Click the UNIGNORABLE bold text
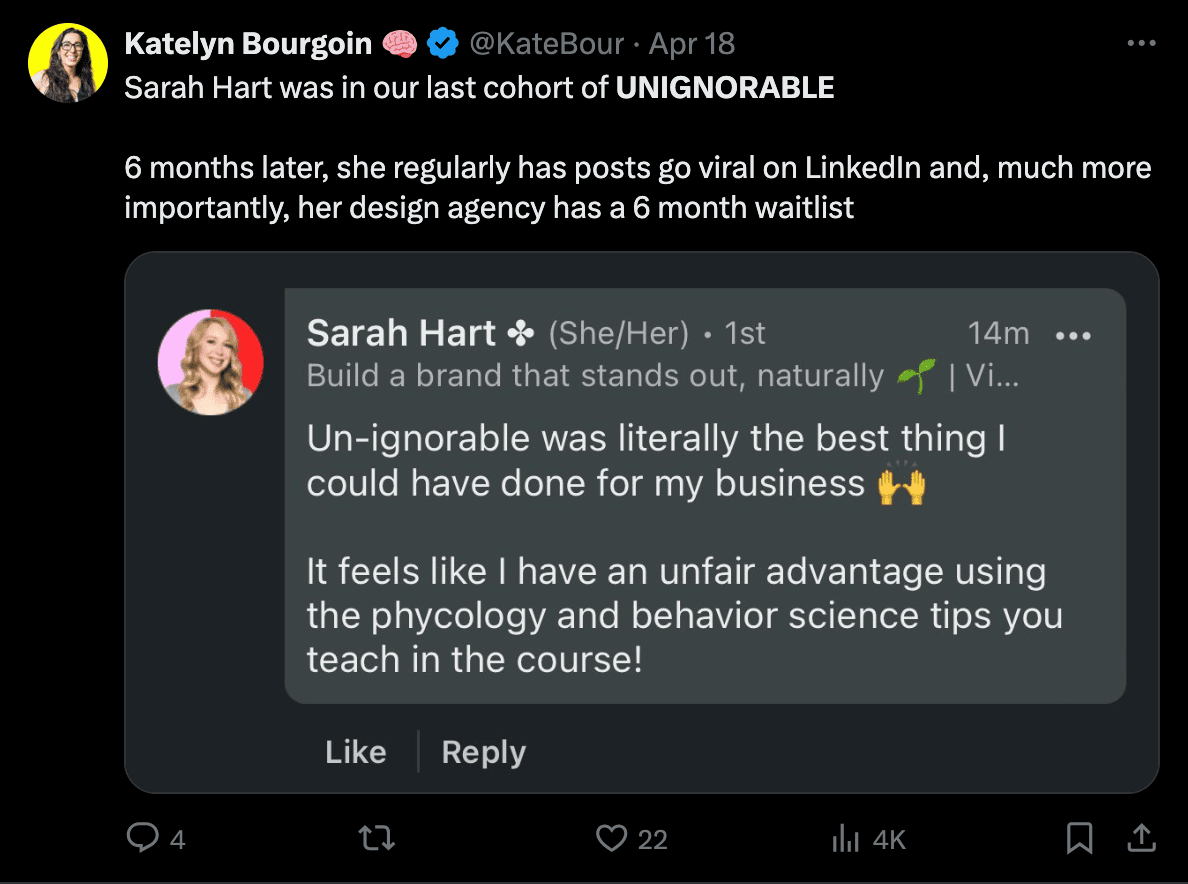 click(x=725, y=87)
